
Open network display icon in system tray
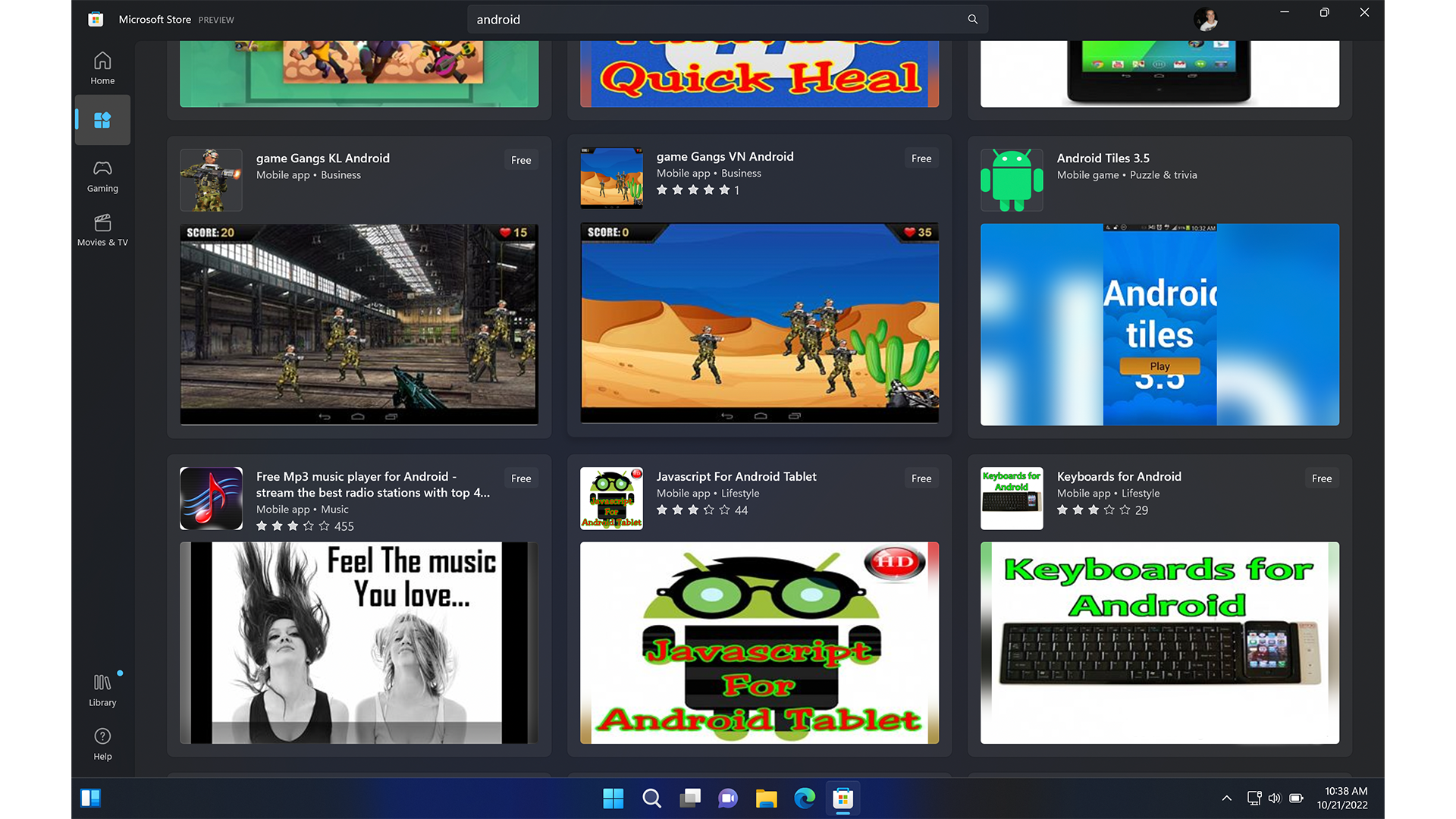(1254, 798)
